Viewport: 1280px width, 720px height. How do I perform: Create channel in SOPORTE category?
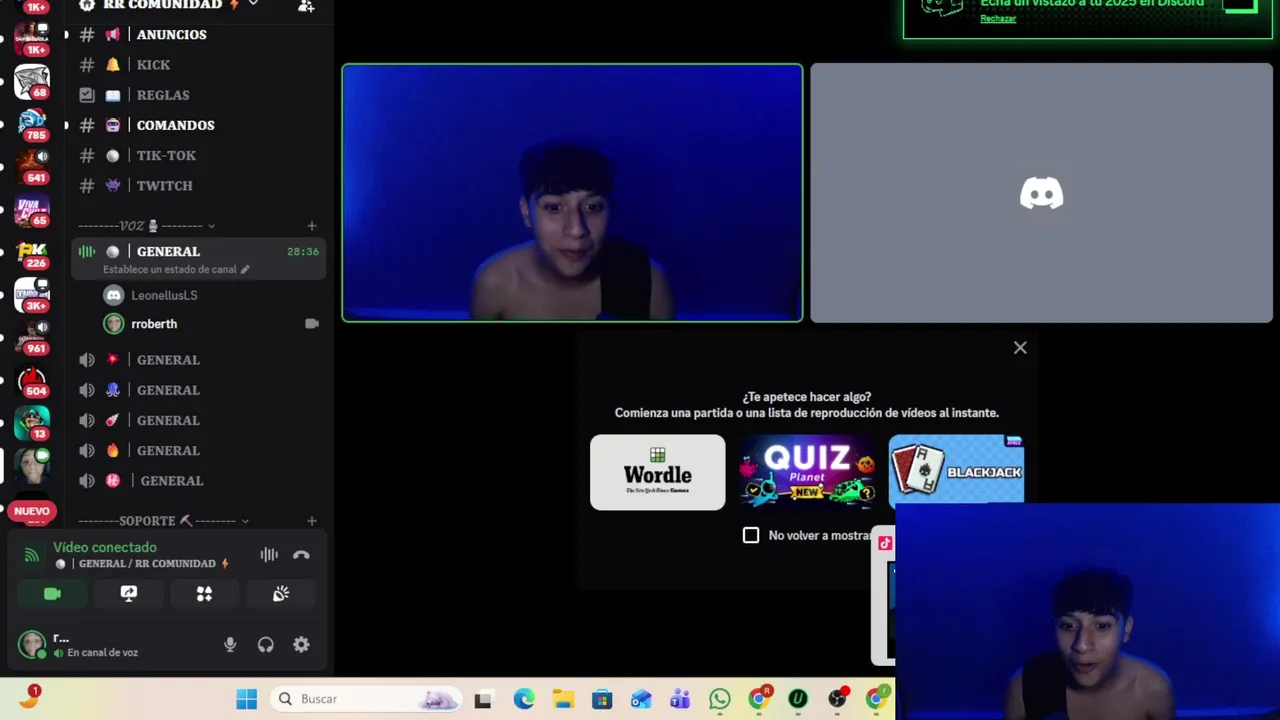point(312,521)
